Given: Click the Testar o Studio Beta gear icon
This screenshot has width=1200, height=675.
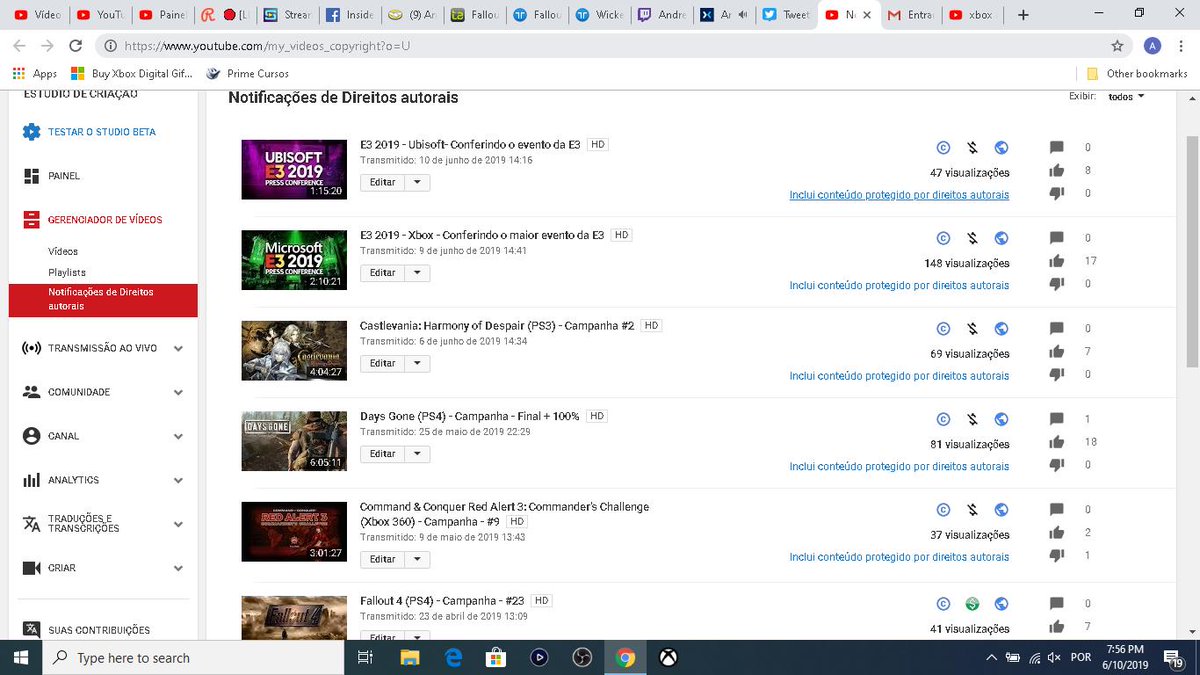Looking at the screenshot, I should (x=31, y=132).
